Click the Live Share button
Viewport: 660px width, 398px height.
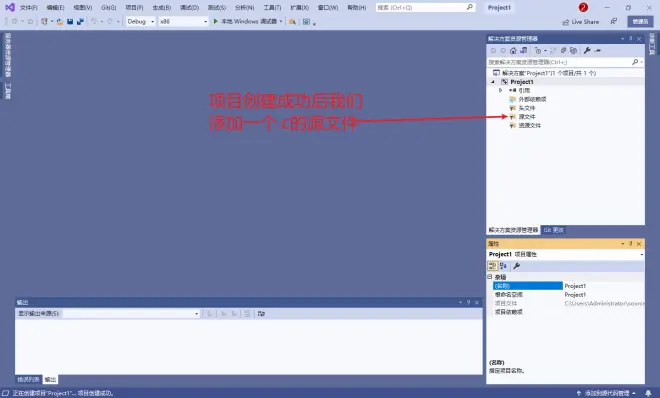(x=580, y=22)
